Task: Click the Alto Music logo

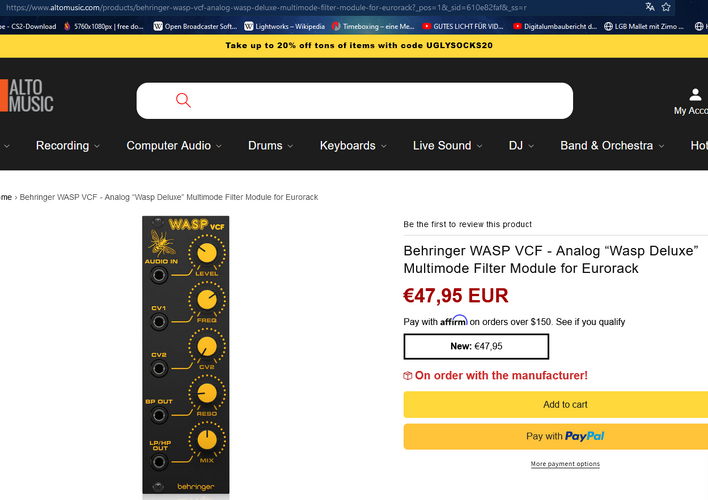Action: coord(27,95)
